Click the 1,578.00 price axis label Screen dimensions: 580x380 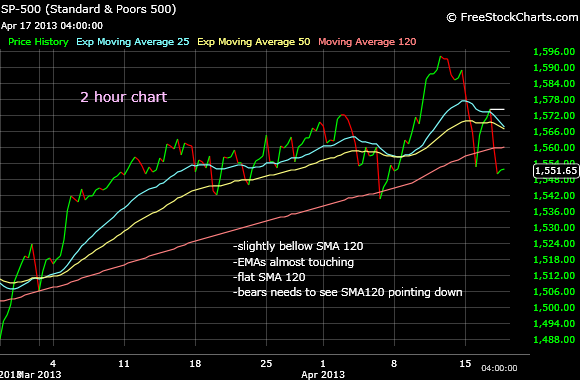pyautogui.click(x=554, y=100)
